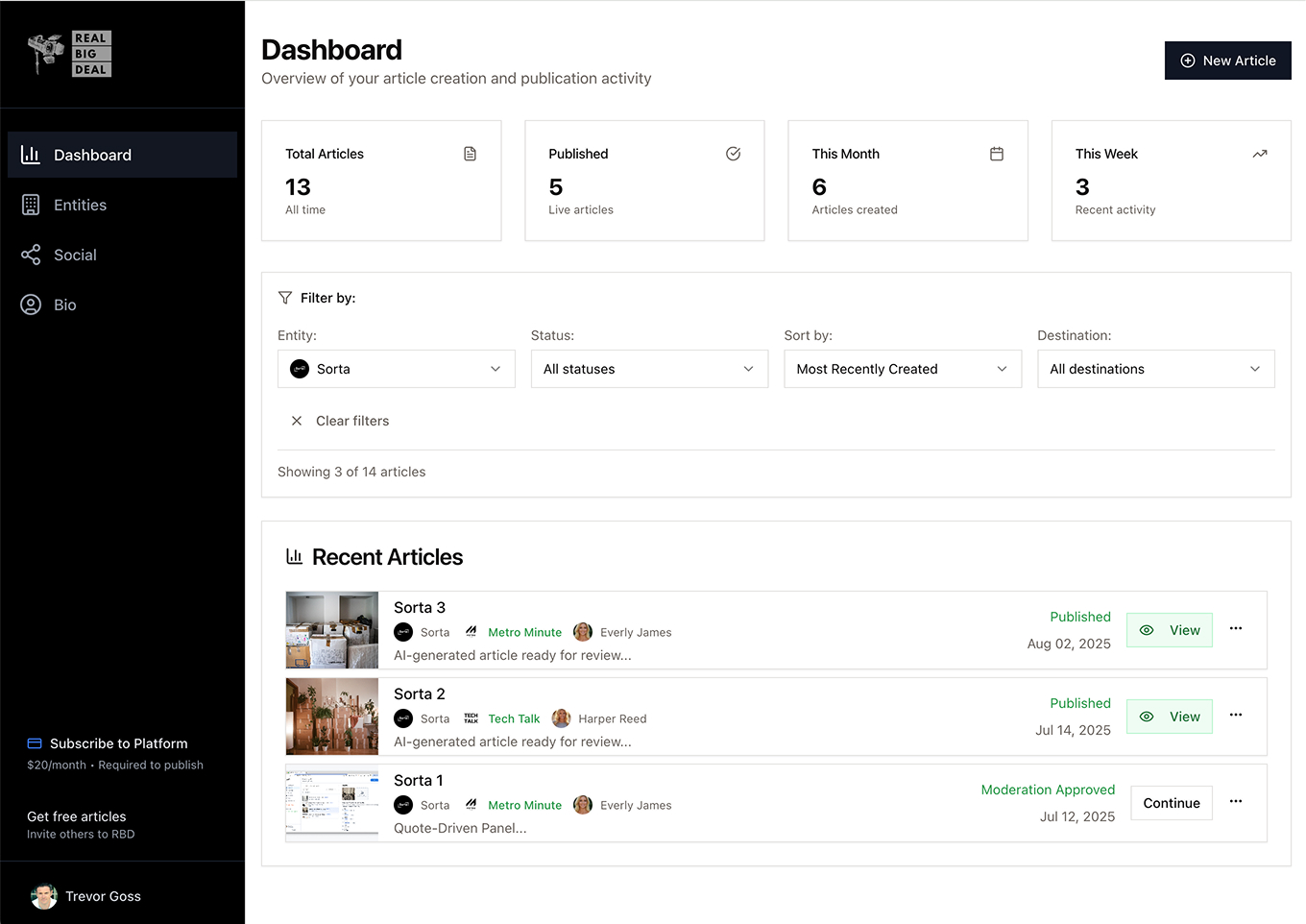
Task: Open the Metro Minute destination link
Action: coord(524,632)
